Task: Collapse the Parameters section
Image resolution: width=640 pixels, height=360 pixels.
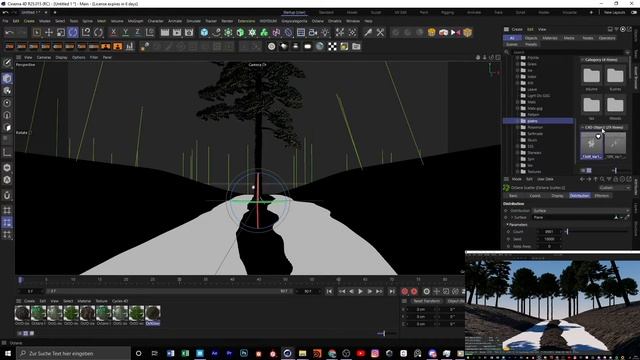Action: pos(507,224)
